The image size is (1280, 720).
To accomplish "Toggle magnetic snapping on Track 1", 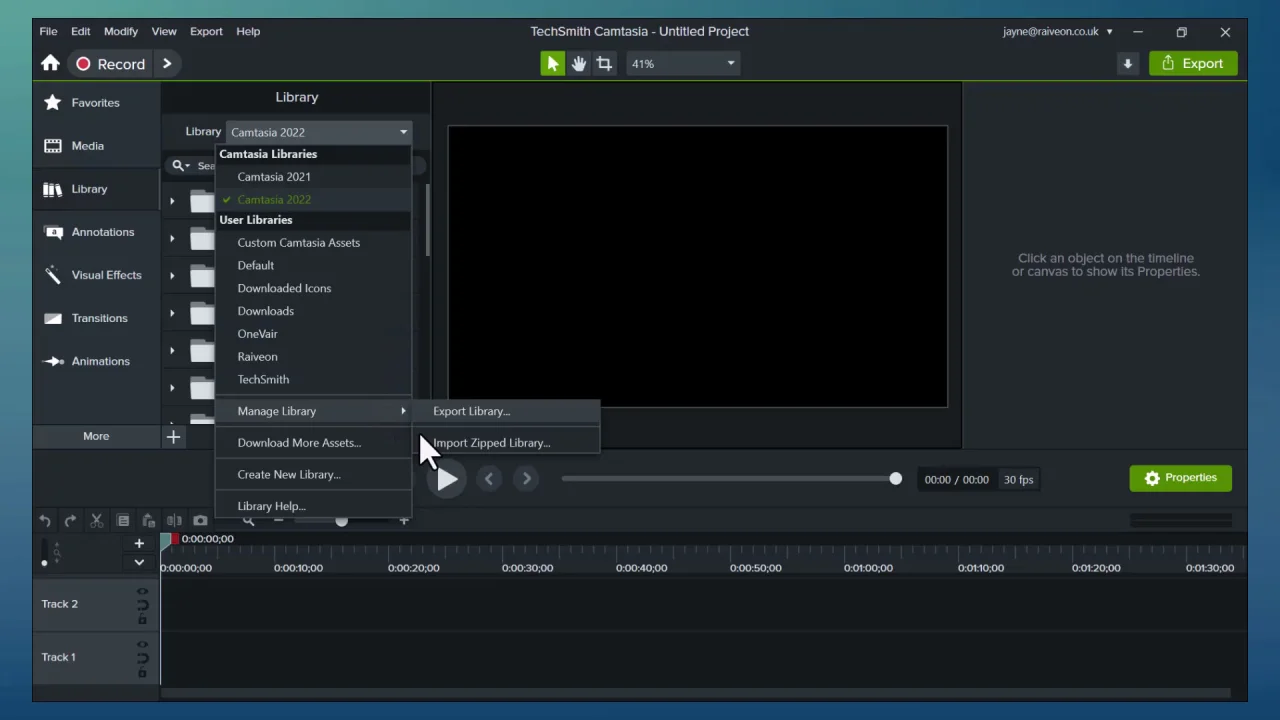I will tap(142, 658).
